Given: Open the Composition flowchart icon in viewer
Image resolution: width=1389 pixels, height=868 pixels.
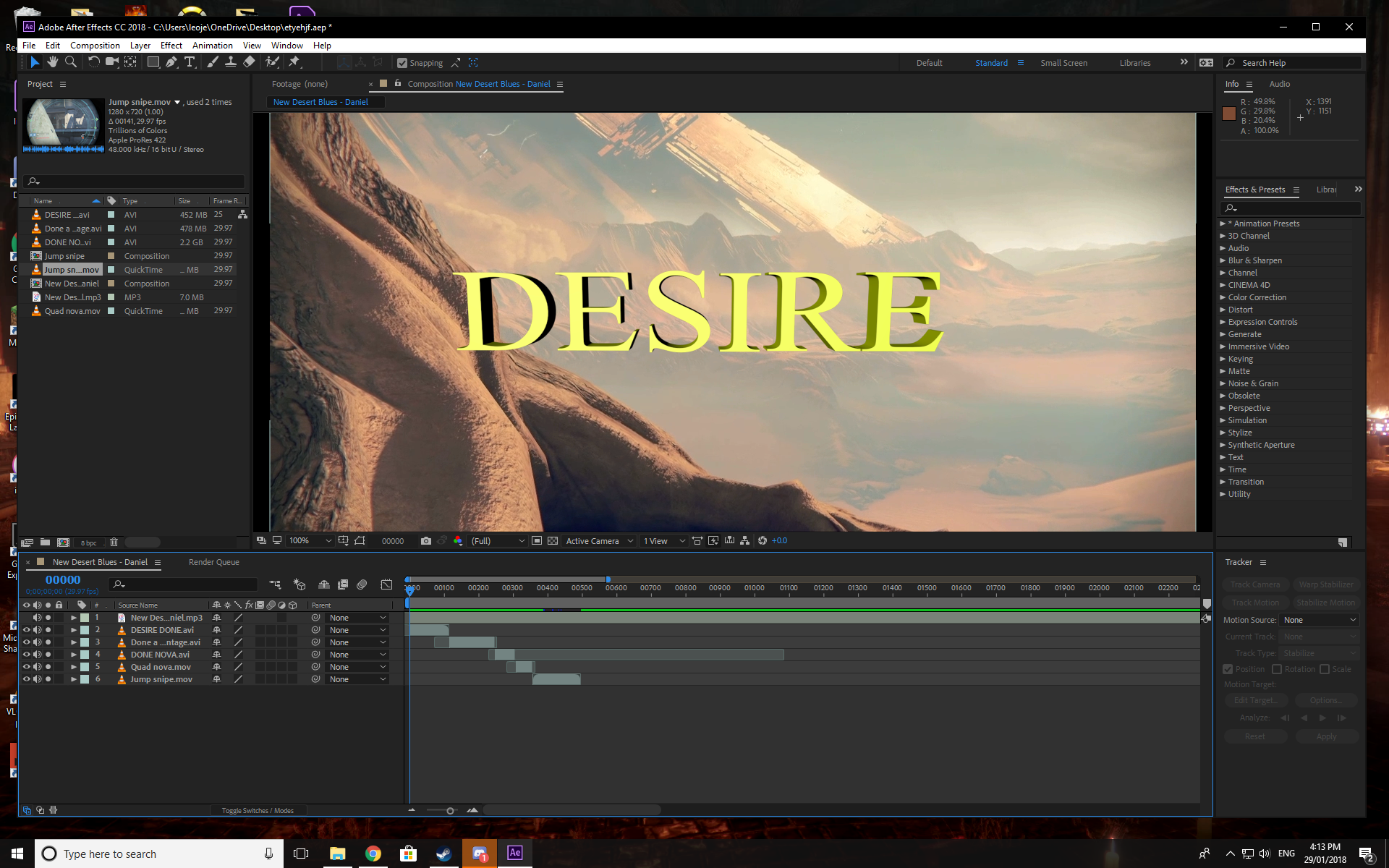Looking at the screenshot, I should pyautogui.click(x=744, y=541).
